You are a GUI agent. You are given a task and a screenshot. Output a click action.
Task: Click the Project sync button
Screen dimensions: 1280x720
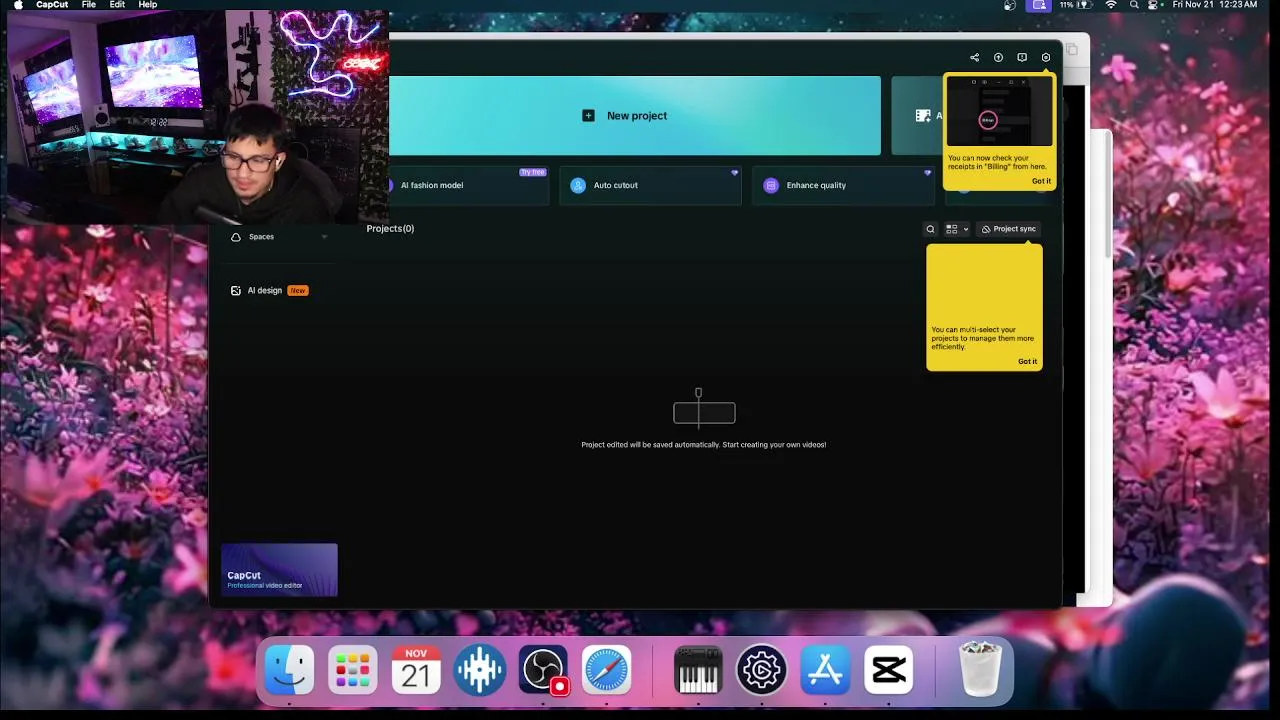(1008, 229)
